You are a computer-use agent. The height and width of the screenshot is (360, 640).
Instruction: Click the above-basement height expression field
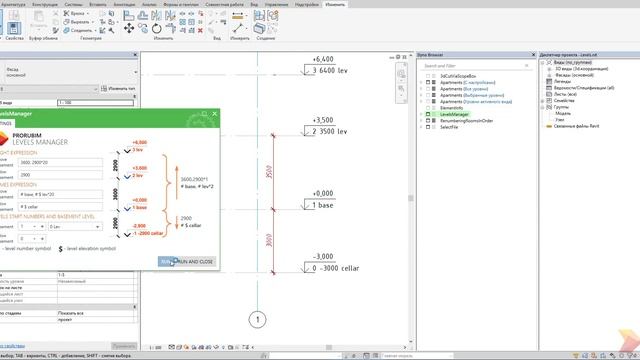pos(60,162)
